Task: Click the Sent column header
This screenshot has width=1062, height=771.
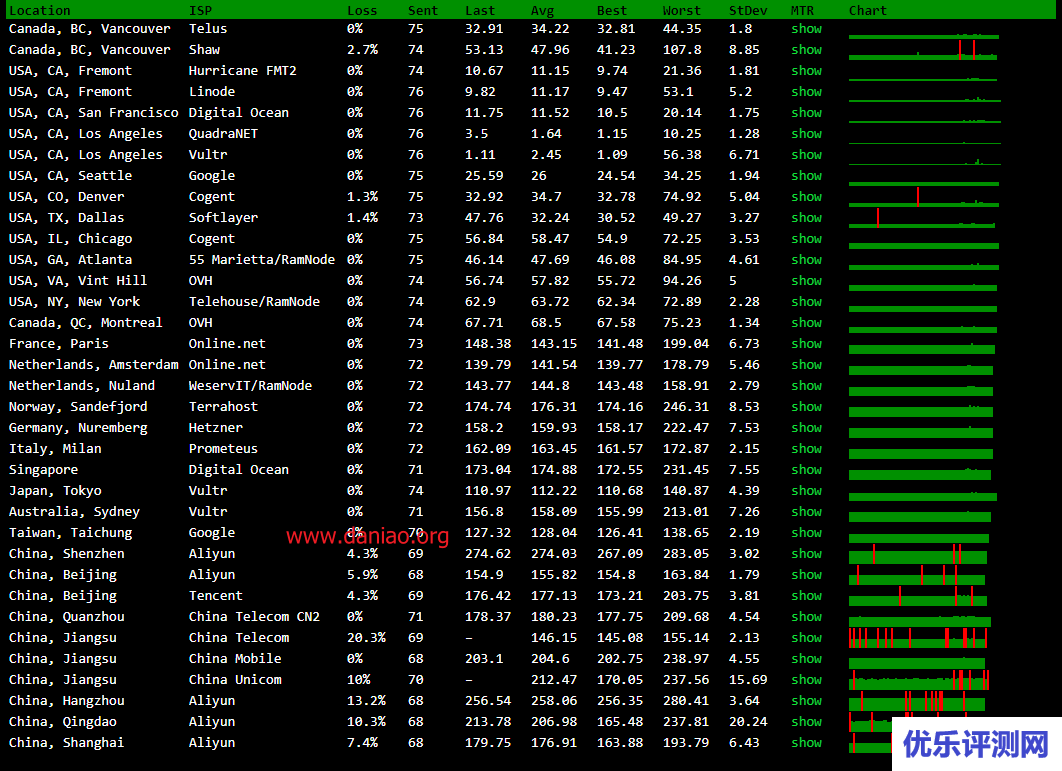Action: tap(423, 10)
